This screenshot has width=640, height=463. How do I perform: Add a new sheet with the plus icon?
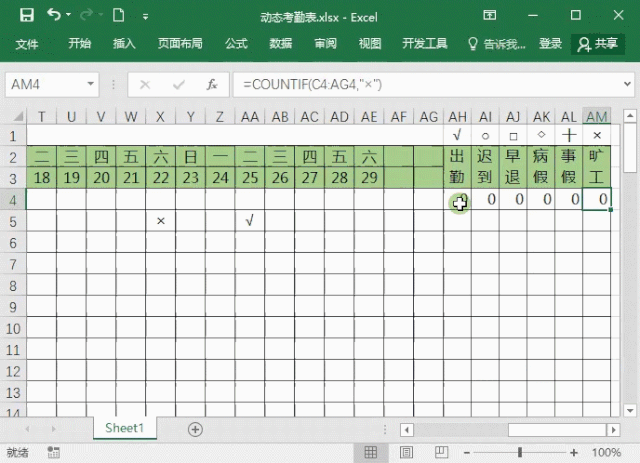pyautogui.click(x=195, y=429)
